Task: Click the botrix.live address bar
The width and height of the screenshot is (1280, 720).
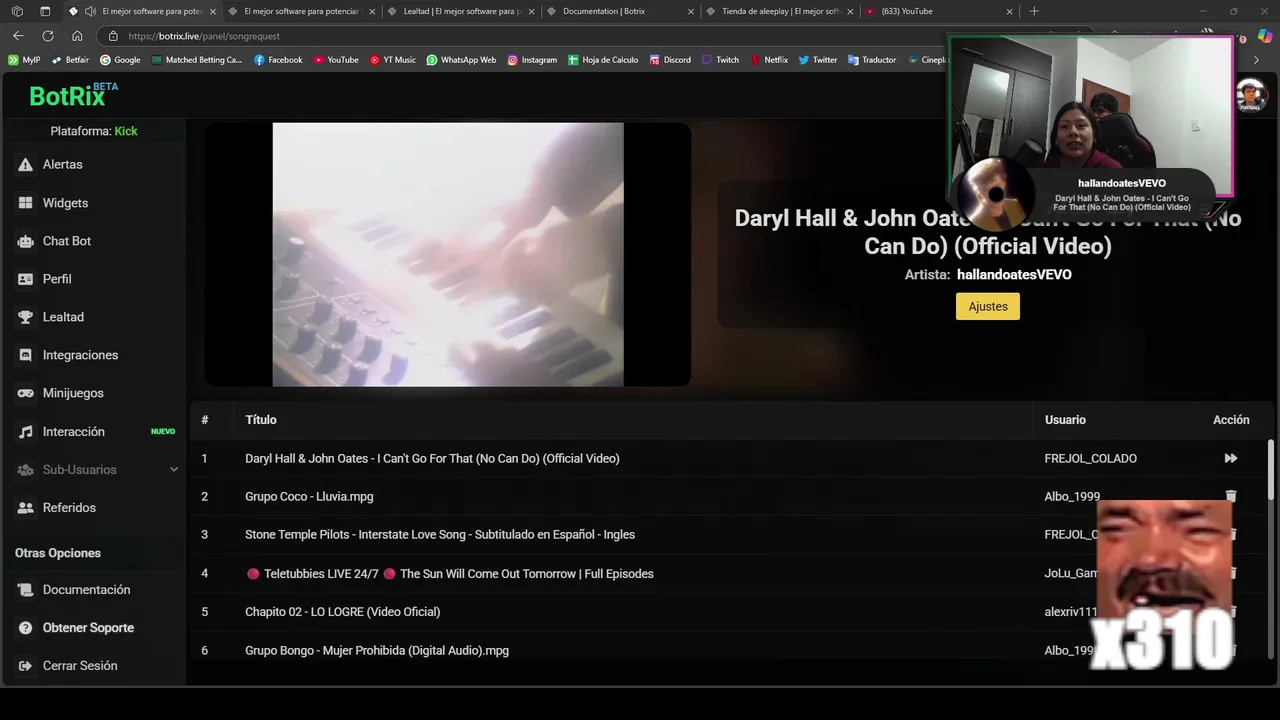Action: pos(520,36)
